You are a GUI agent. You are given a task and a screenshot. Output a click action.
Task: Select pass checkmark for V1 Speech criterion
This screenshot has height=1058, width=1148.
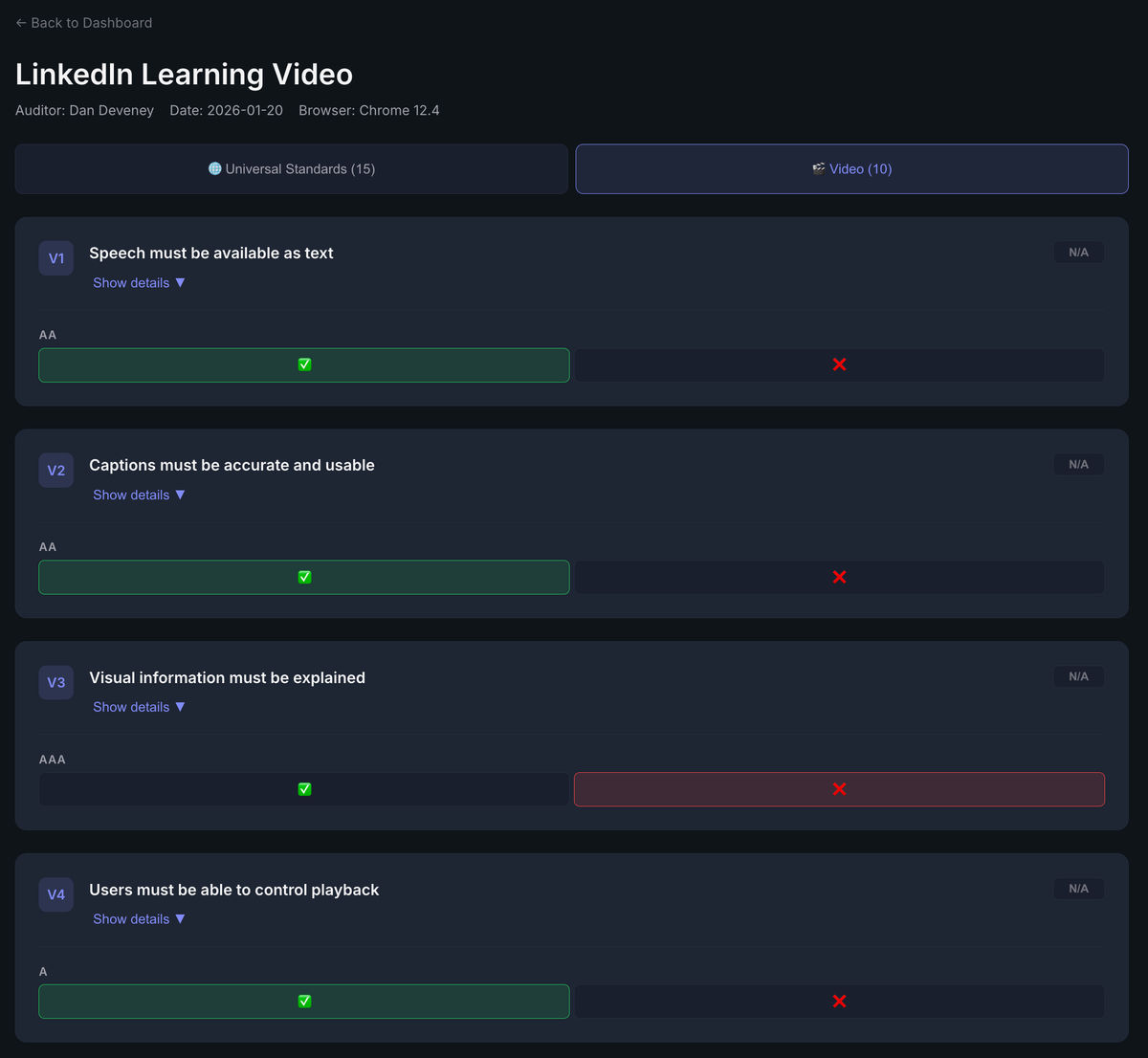coord(304,365)
